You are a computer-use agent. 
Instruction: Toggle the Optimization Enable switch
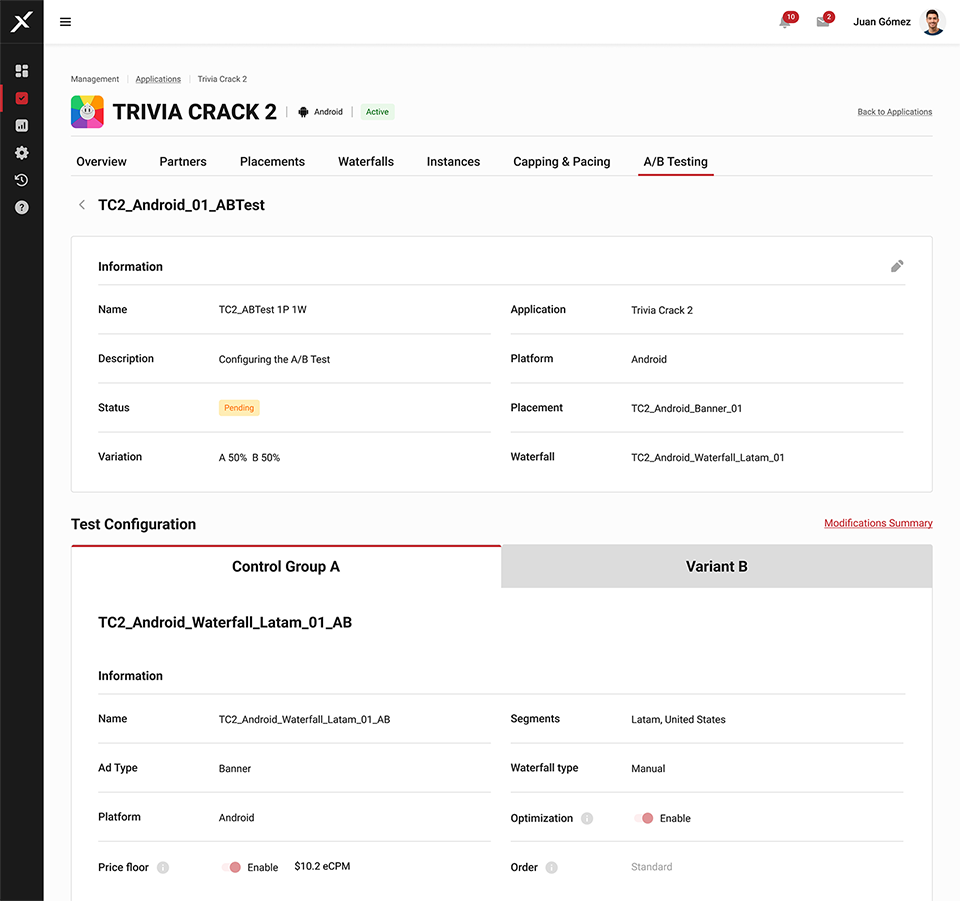coord(644,818)
